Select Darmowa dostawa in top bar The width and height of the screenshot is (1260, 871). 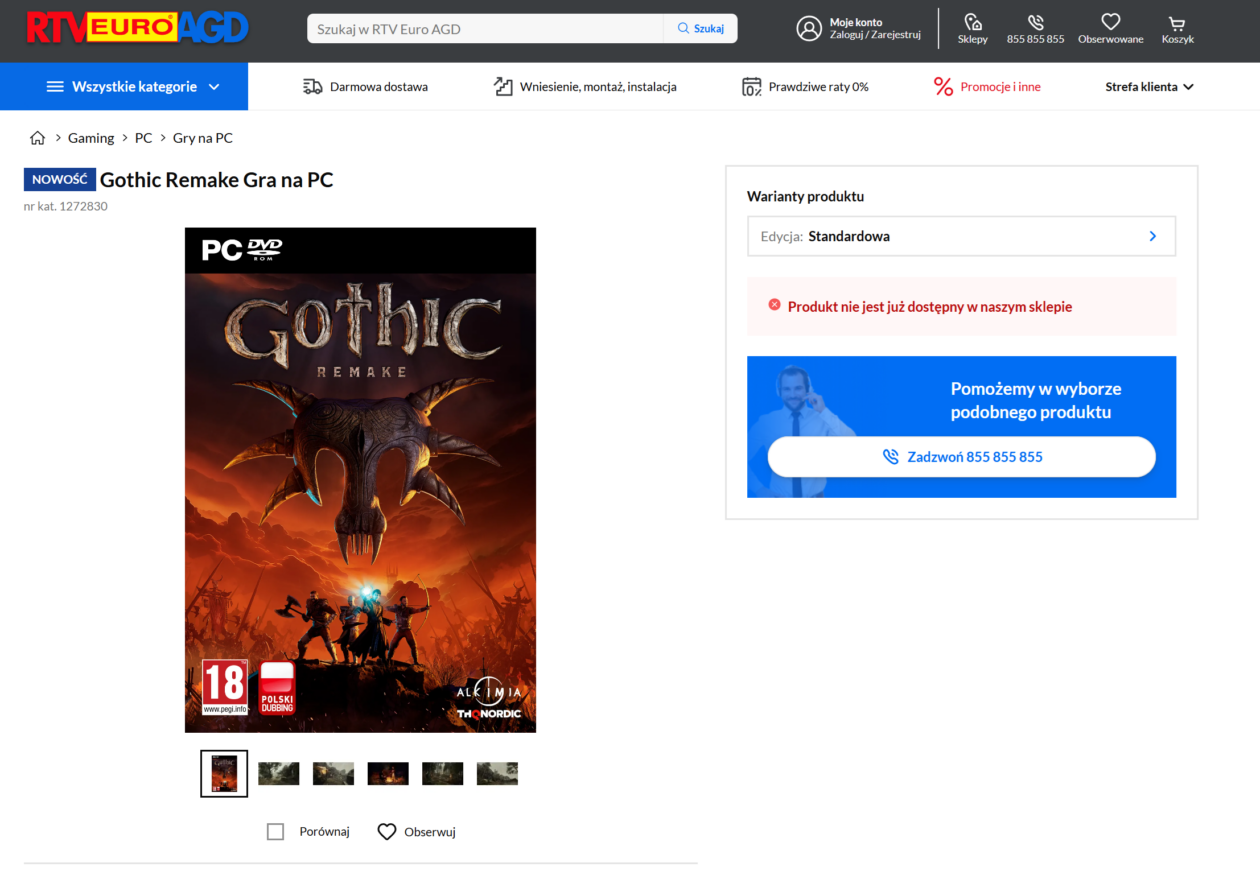[x=365, y=87]
